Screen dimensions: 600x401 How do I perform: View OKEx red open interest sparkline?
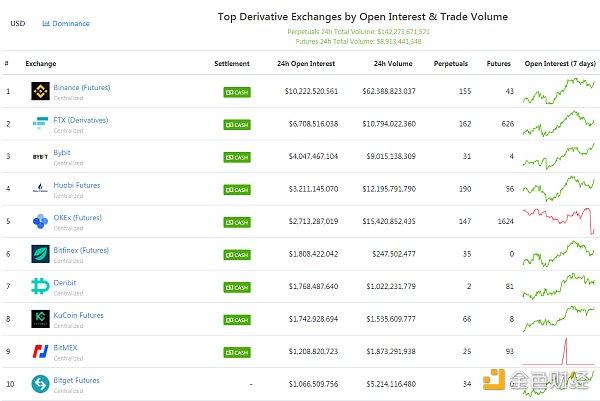coord(560,221)
